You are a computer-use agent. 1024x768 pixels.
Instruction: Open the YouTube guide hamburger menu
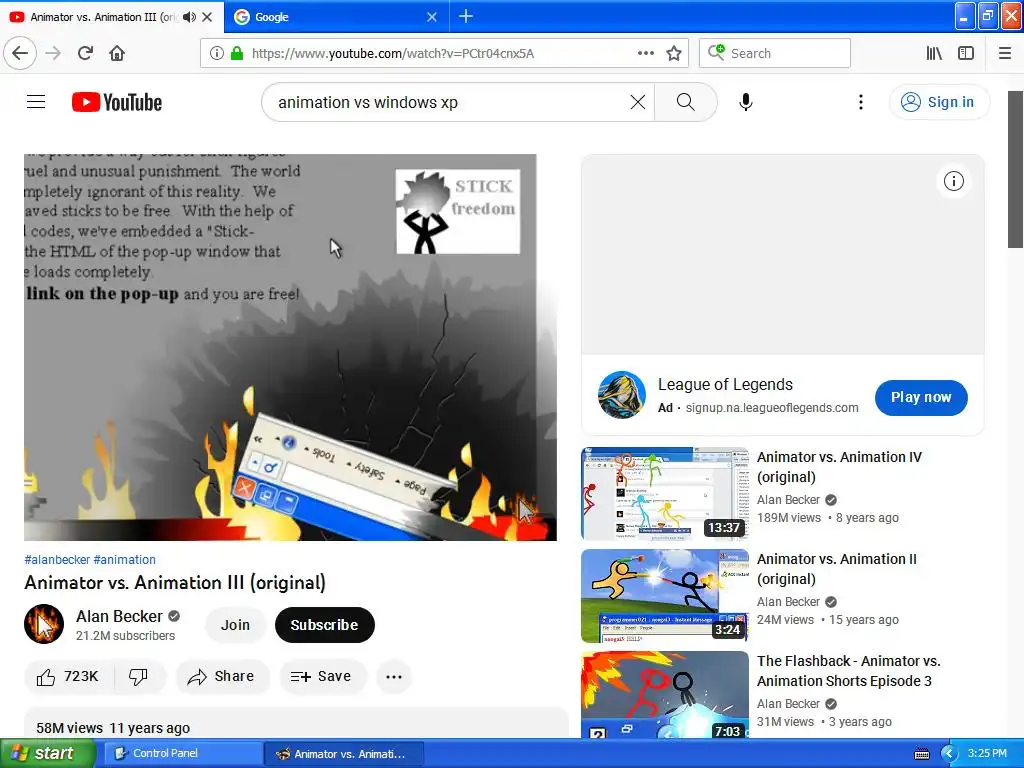36,102
